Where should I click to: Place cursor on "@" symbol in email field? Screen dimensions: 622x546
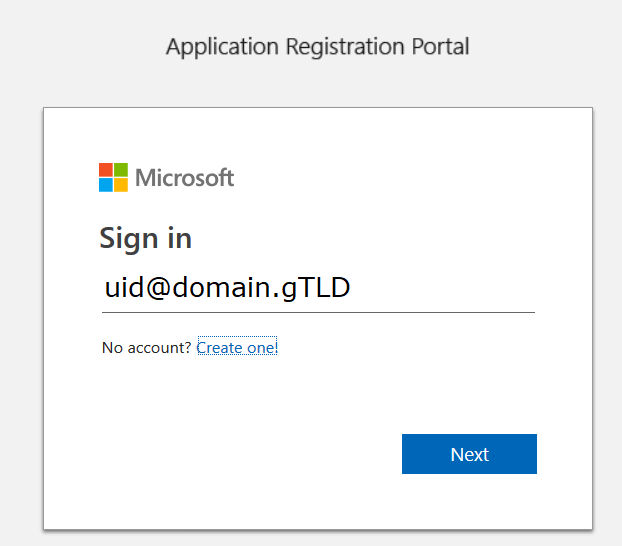click(157, 289)
